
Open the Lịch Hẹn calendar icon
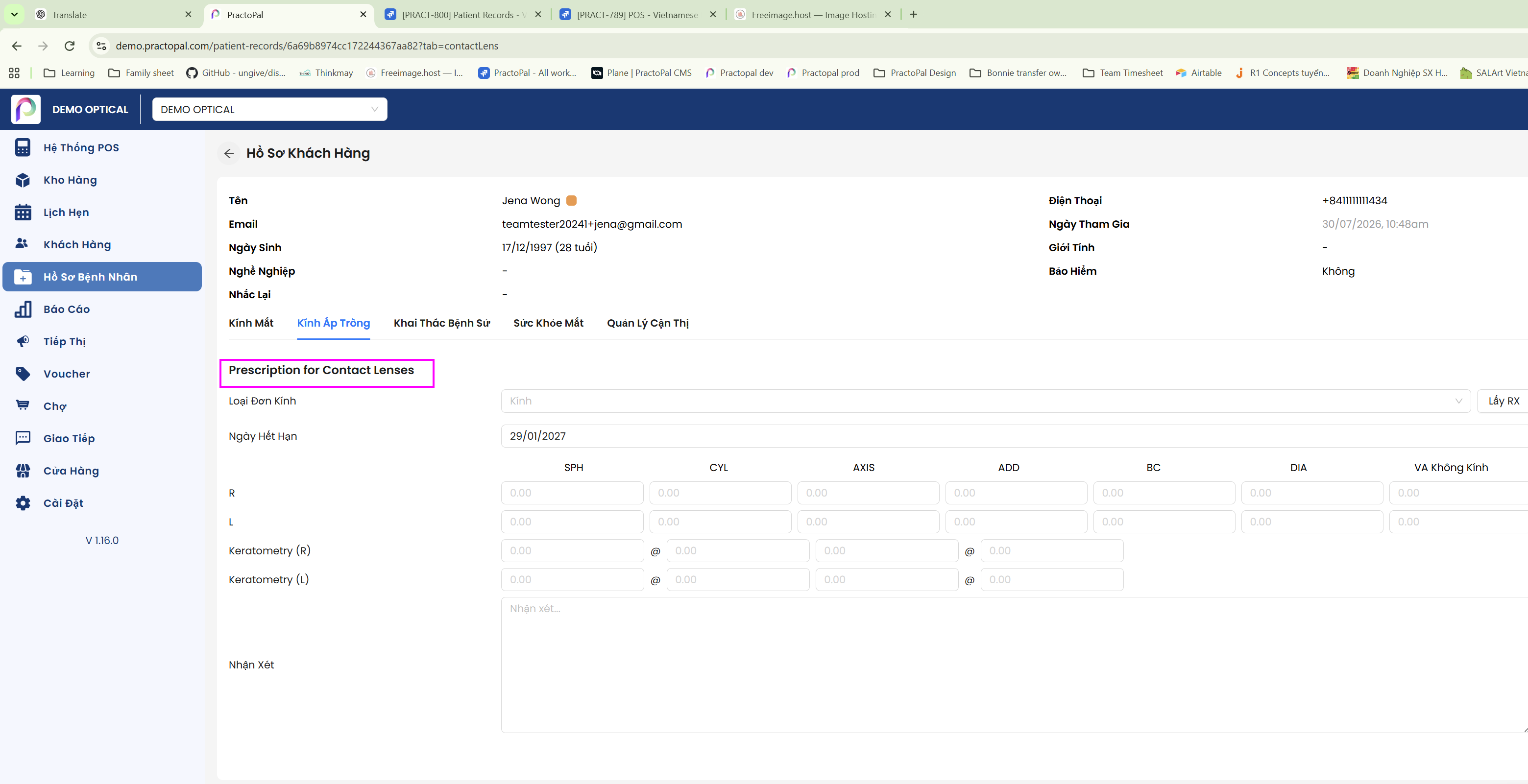(x=23, y=213)
